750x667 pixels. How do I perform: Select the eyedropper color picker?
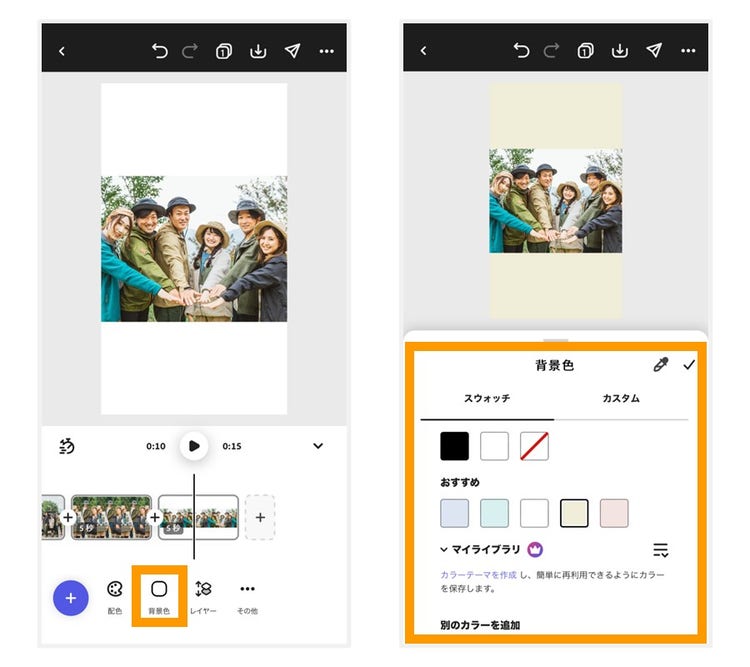661,365
